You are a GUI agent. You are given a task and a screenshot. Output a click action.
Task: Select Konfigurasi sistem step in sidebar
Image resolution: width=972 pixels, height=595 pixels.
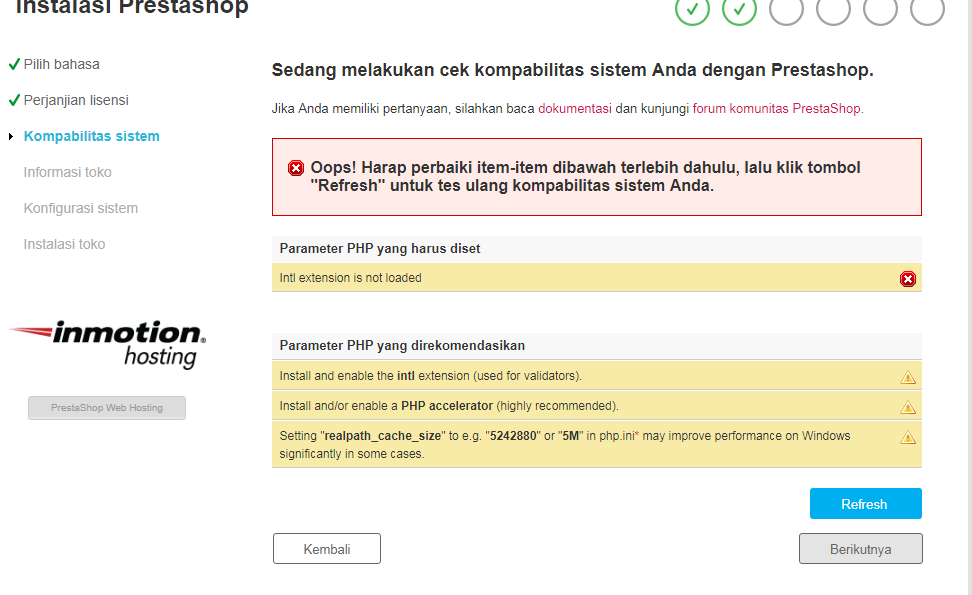click(81, 208)
